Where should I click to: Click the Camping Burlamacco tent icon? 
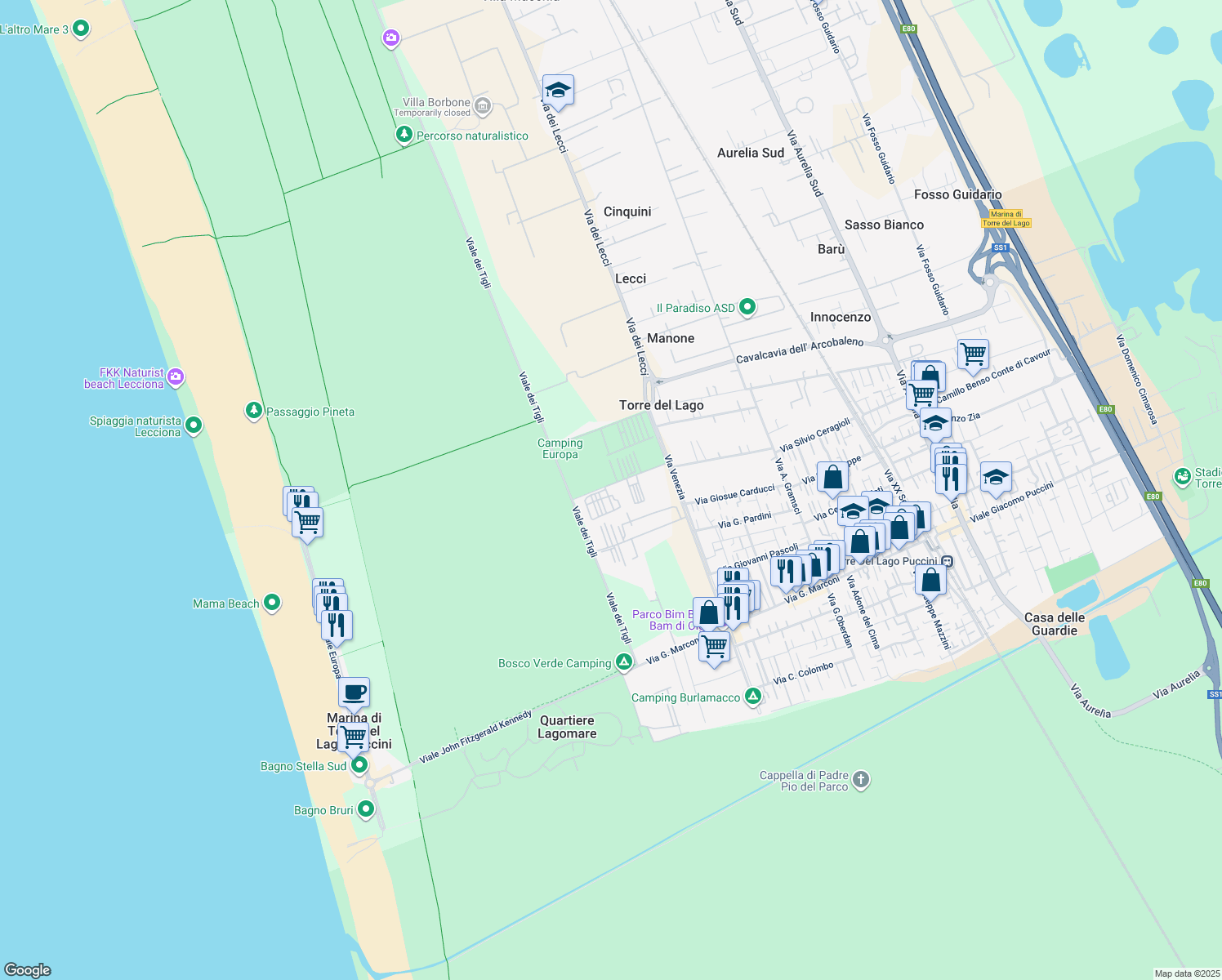753,697
